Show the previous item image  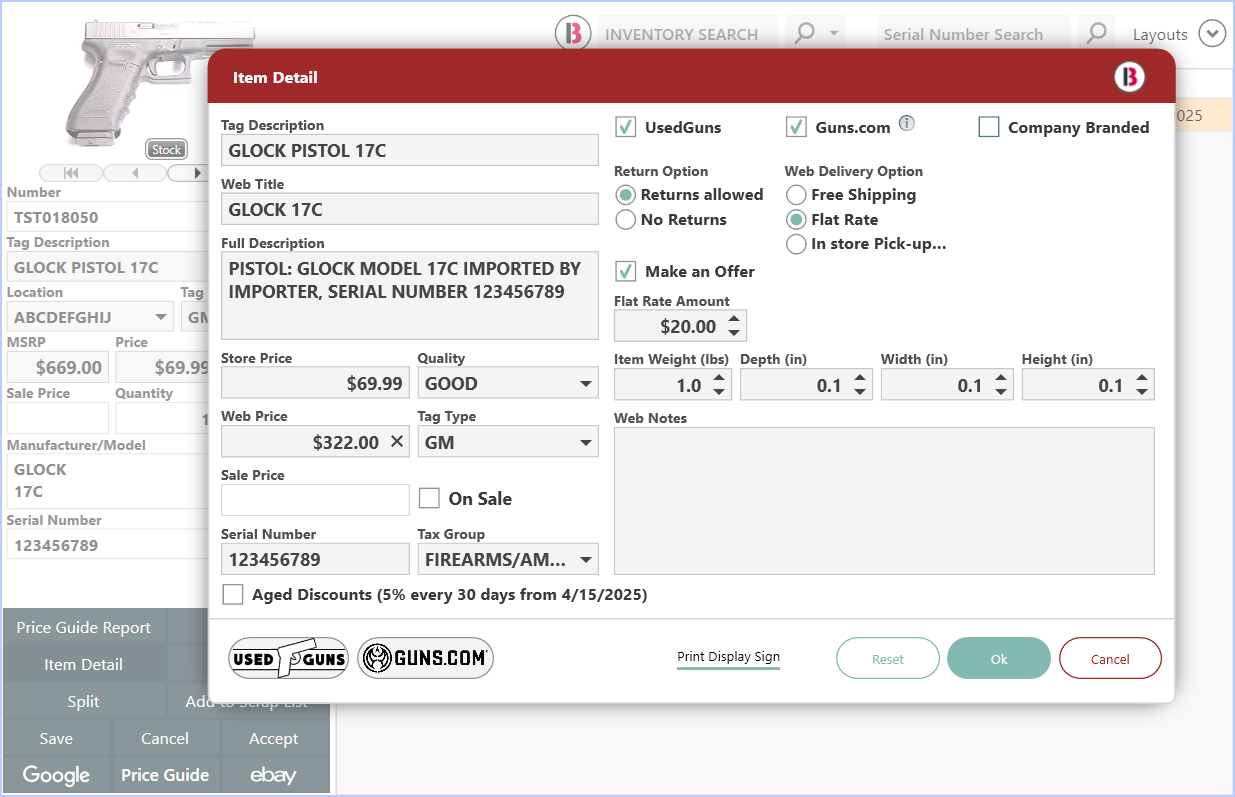tap(135, 173)
